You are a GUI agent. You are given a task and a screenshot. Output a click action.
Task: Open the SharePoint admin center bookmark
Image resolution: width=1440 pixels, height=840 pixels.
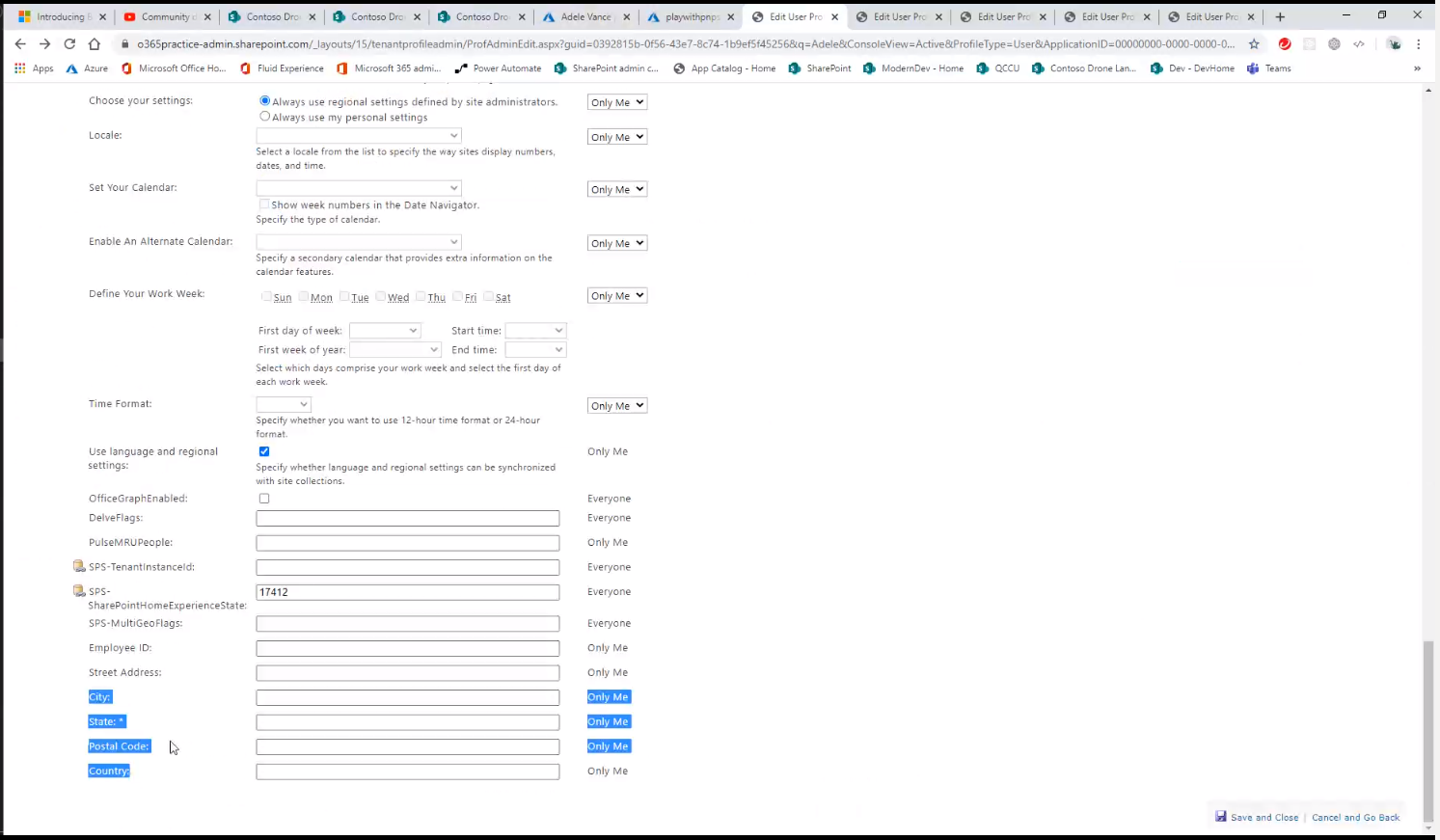(606, 68)
